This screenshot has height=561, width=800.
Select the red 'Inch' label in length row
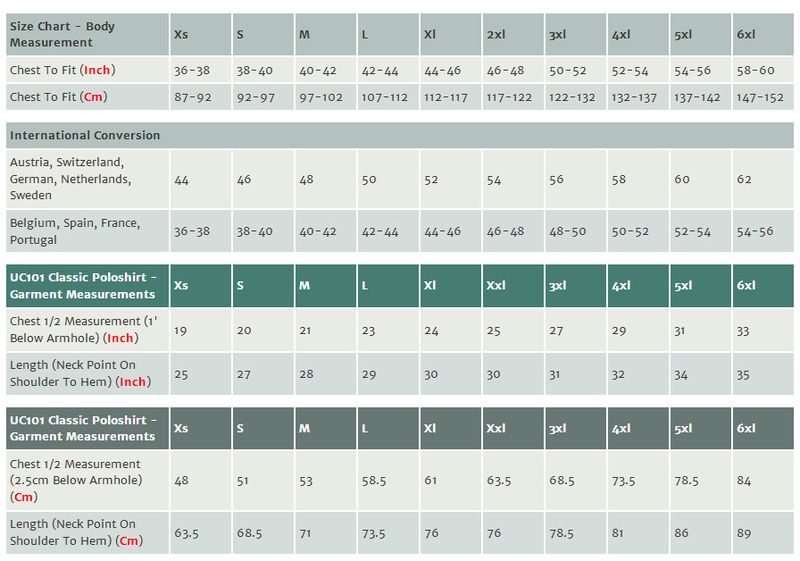[x=133, y=381]
